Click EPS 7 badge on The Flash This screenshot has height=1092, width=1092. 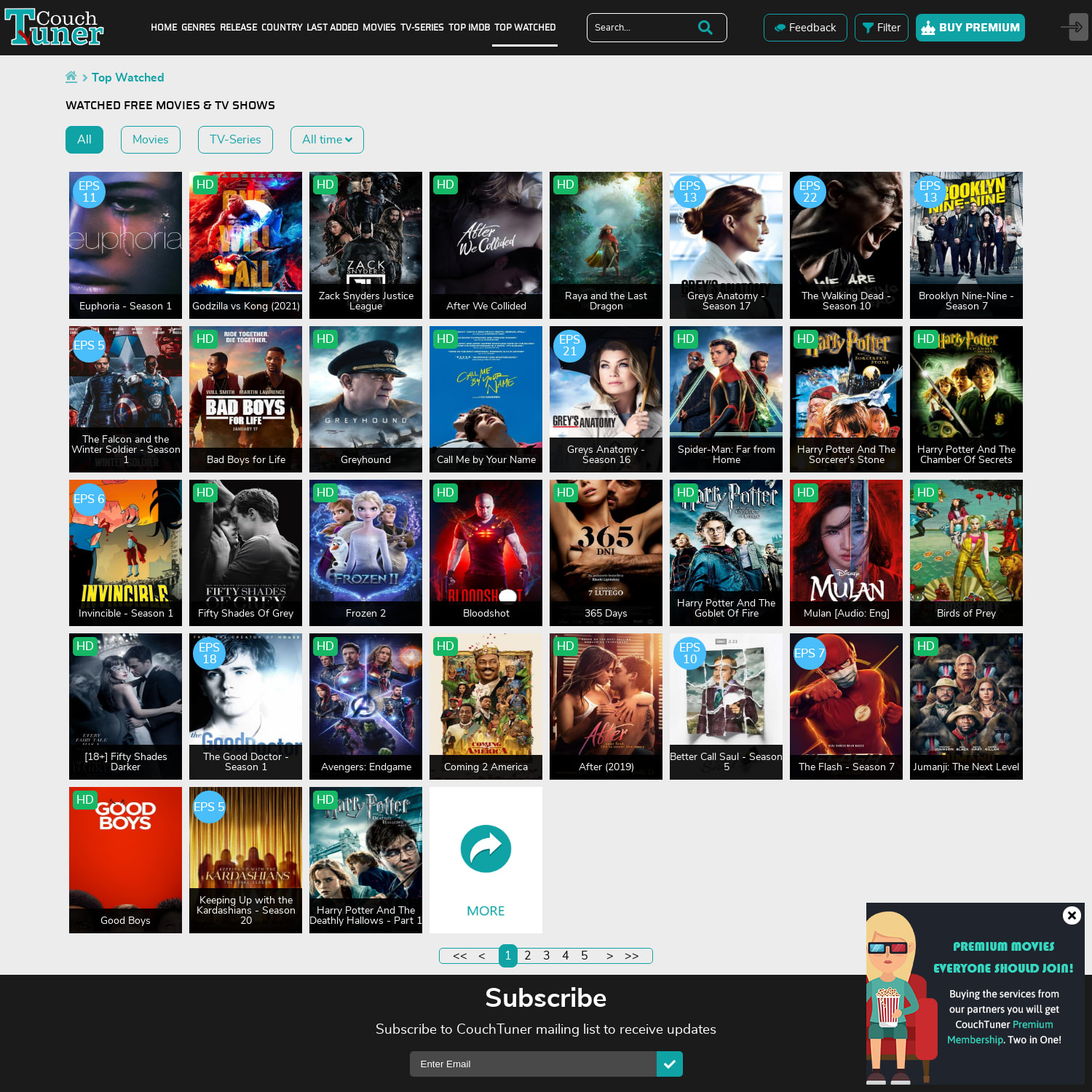point(810,653)
